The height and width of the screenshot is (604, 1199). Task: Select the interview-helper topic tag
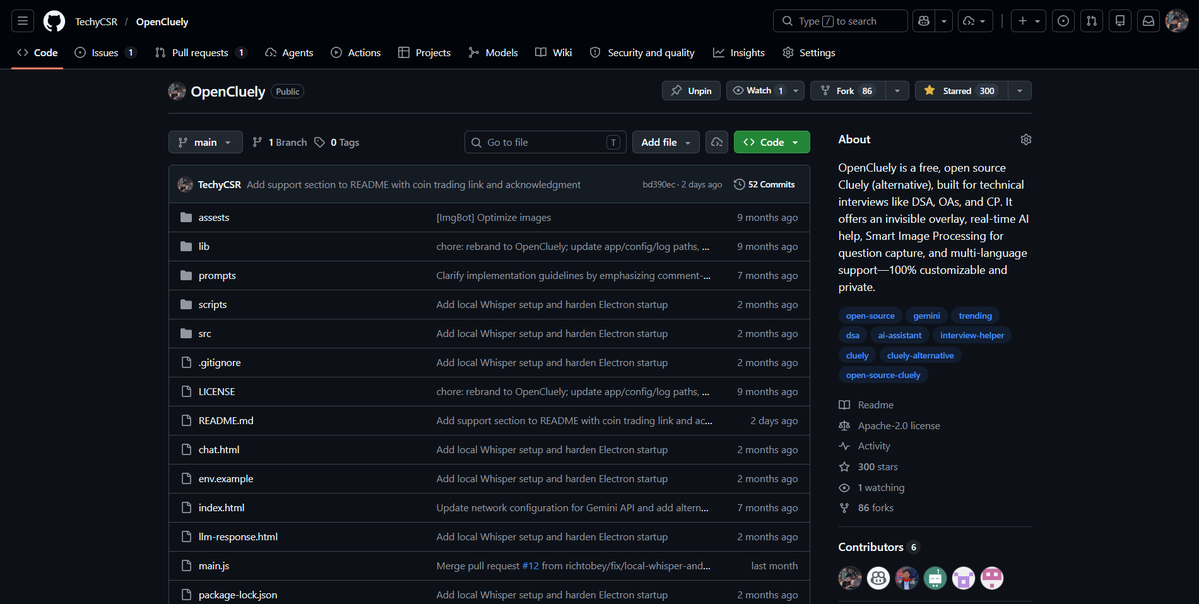pyautogui.click(x=972, y=335)
